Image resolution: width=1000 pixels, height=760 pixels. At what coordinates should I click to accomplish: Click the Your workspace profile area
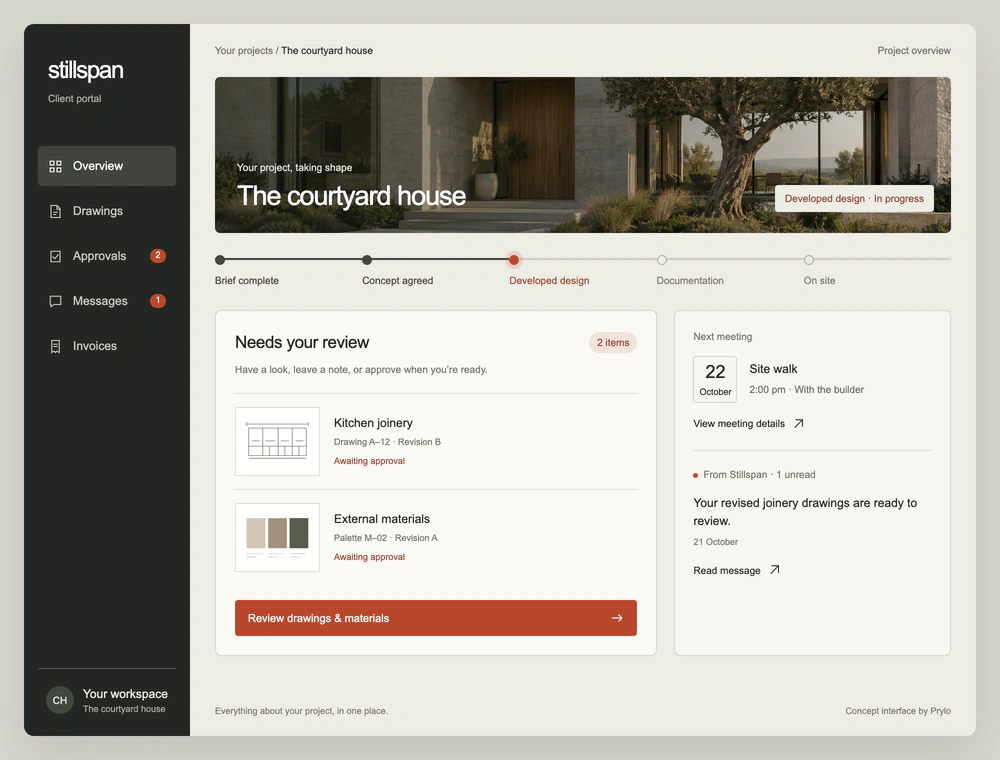107,700
